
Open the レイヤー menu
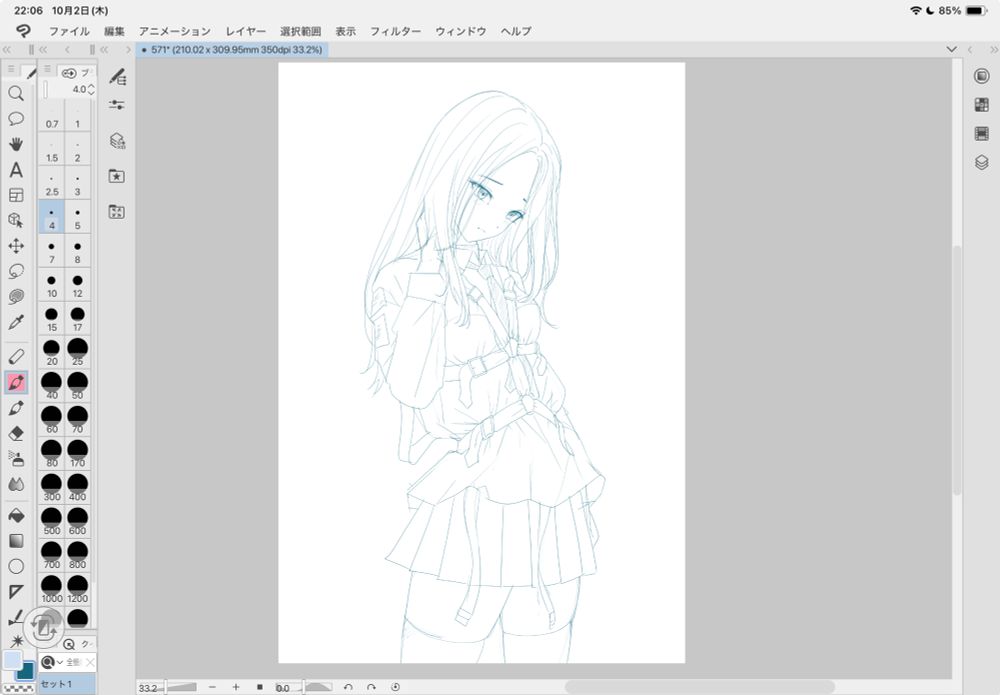point(246,31)
